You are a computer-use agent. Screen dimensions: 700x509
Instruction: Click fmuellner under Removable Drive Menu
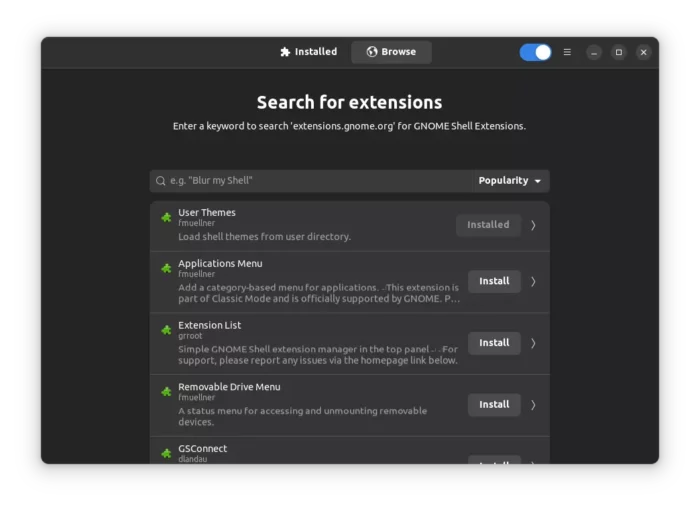point(196,397)
